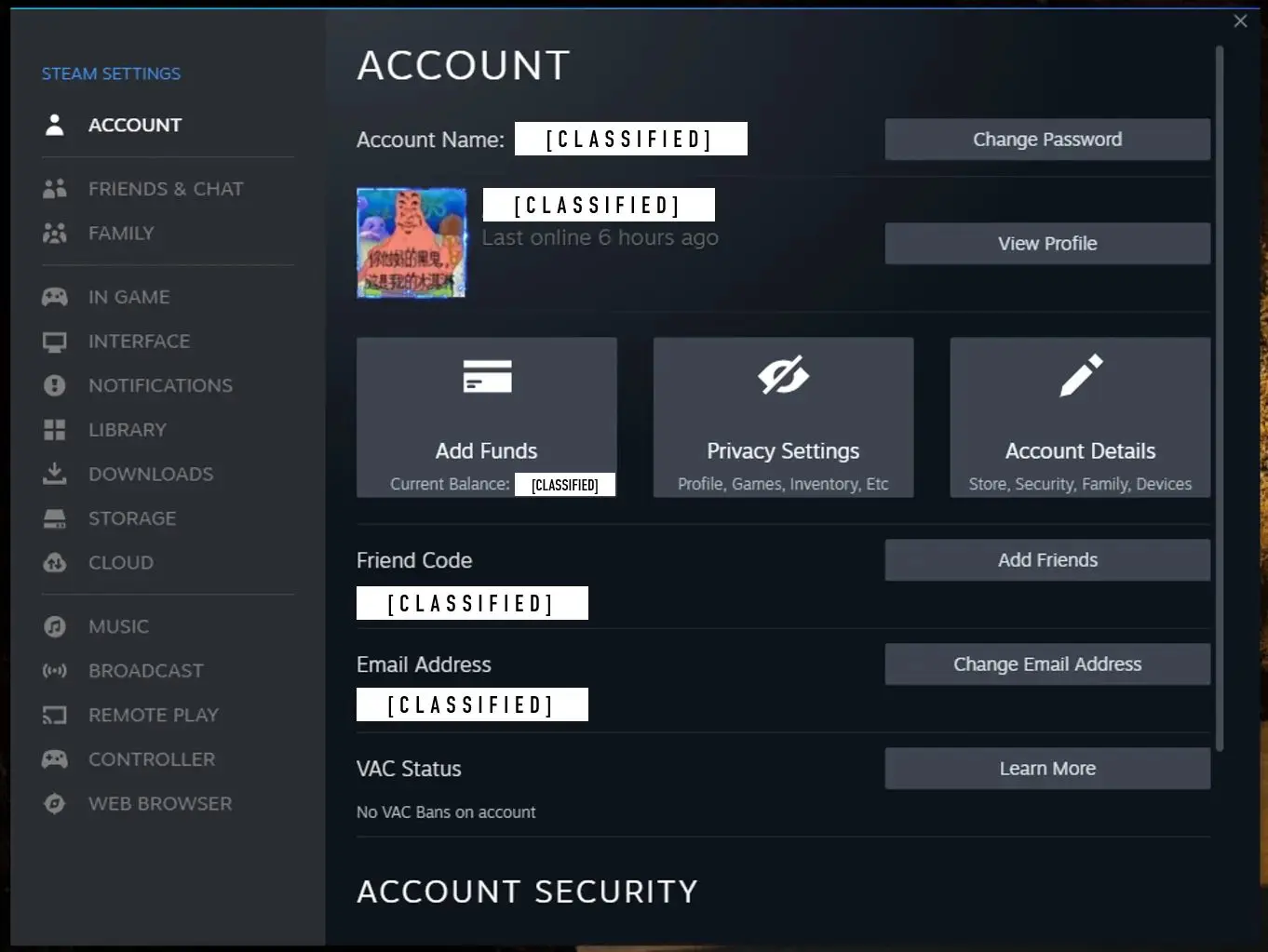Click the Friends & Chat people icon
This screenshot has height=952, width=1268.
click(x=55, y=189)
